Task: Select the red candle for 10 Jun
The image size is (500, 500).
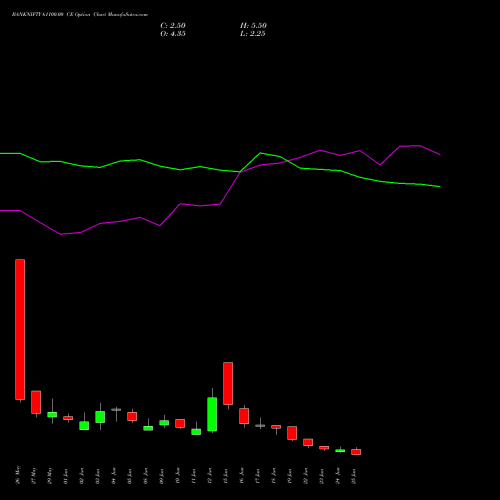Action: pos(180,423)
